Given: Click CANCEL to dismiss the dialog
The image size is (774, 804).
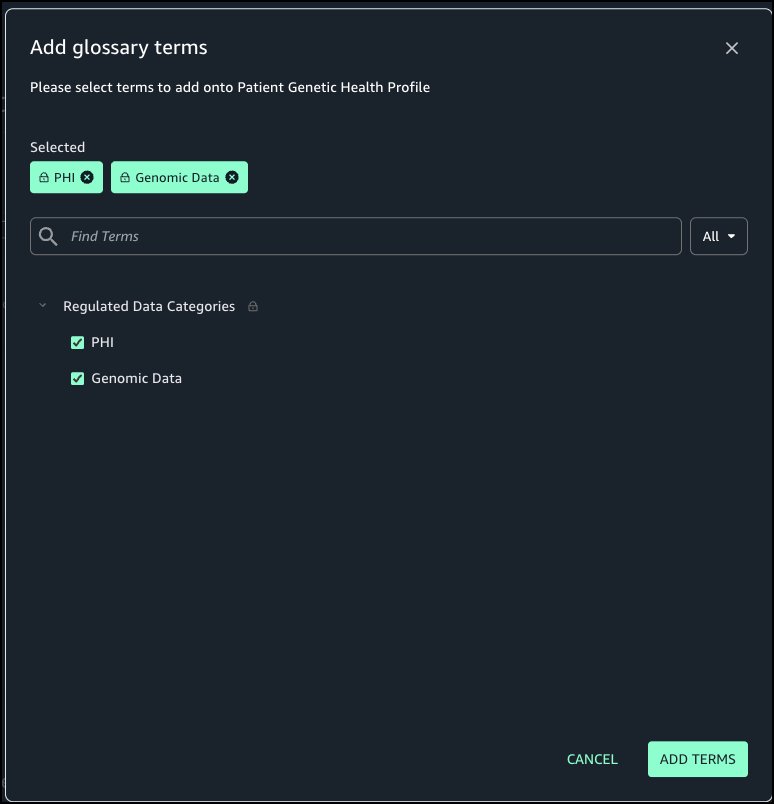Looking at the screenshot, I should pos(592,759).
